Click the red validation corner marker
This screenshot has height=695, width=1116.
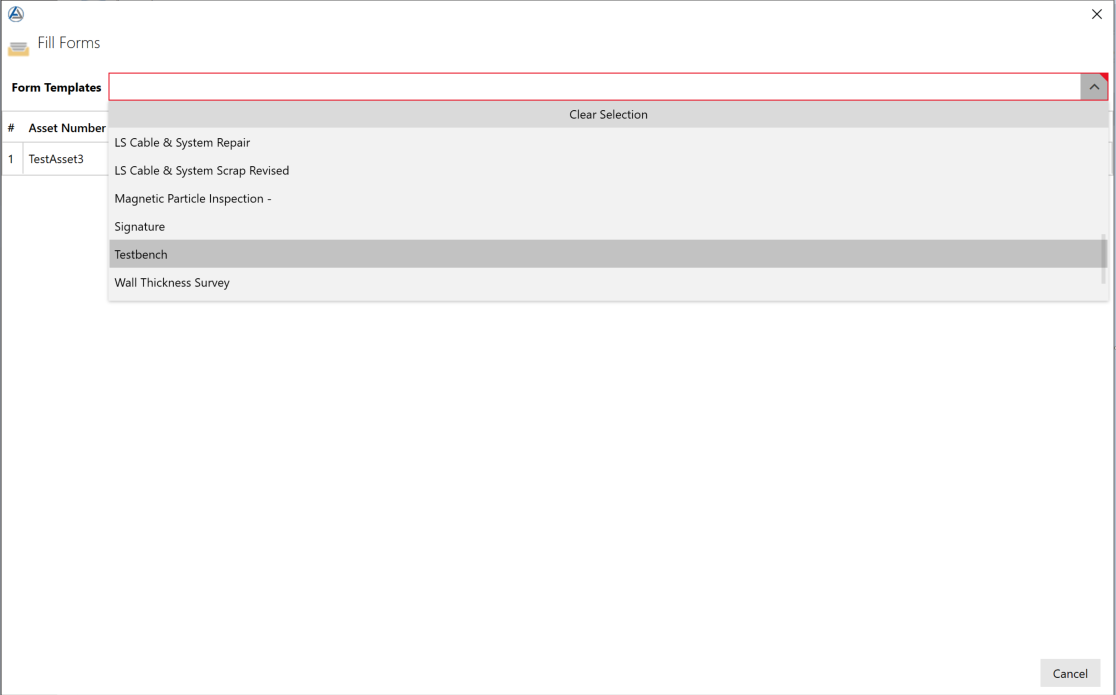click(1104, 77)
